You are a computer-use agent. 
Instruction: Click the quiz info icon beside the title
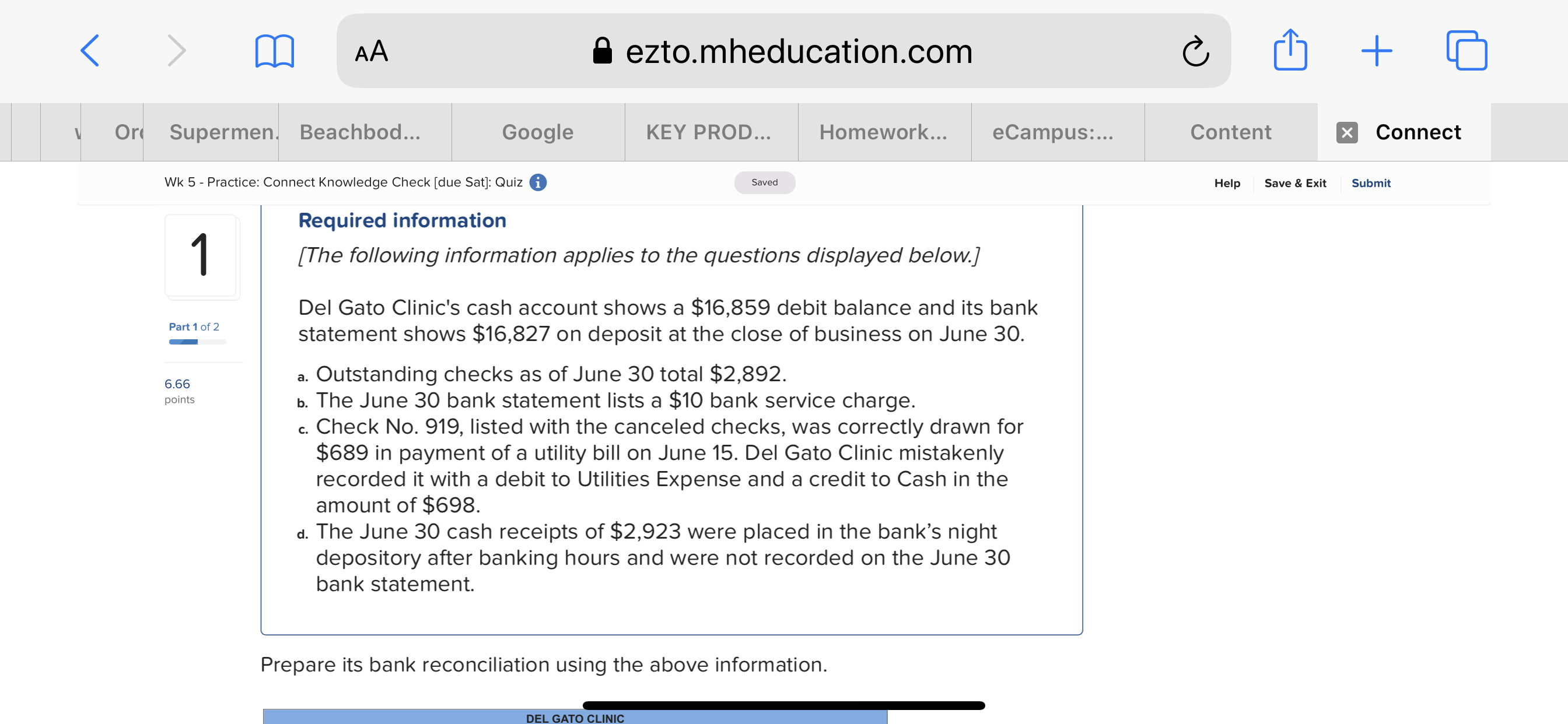(537, 182)
